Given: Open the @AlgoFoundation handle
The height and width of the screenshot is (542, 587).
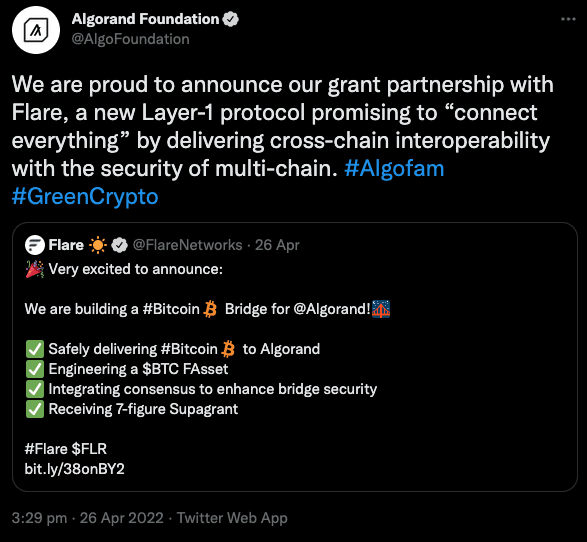Looking at the screenshot, I should (130, 39).
